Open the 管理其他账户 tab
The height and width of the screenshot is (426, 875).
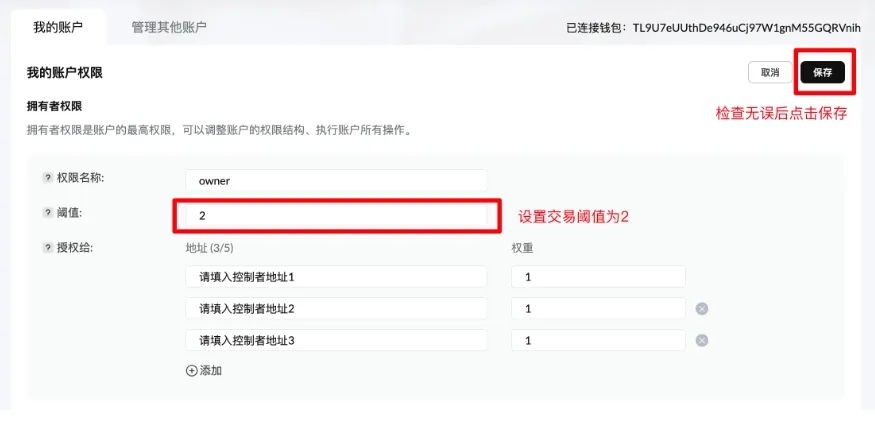[169, 27]
